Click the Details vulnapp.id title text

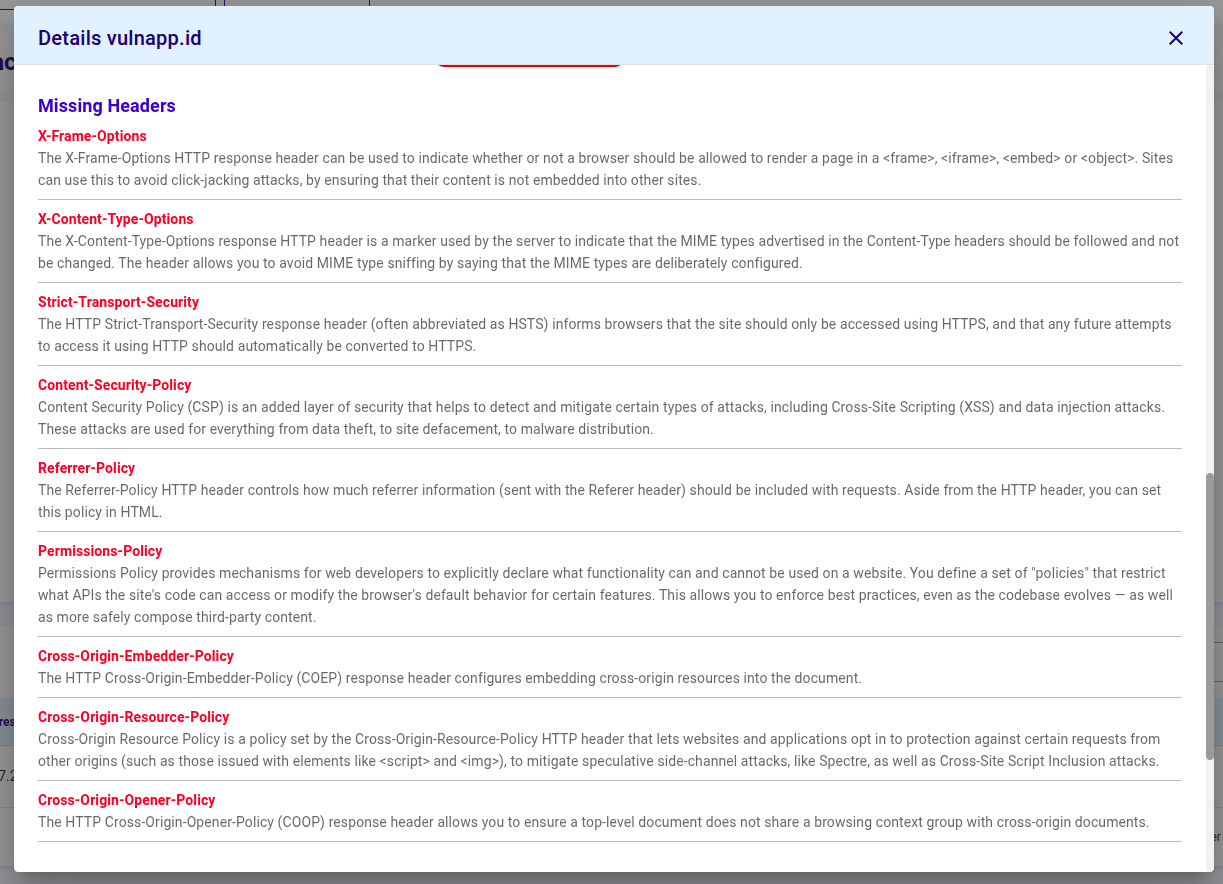point(119,38)
